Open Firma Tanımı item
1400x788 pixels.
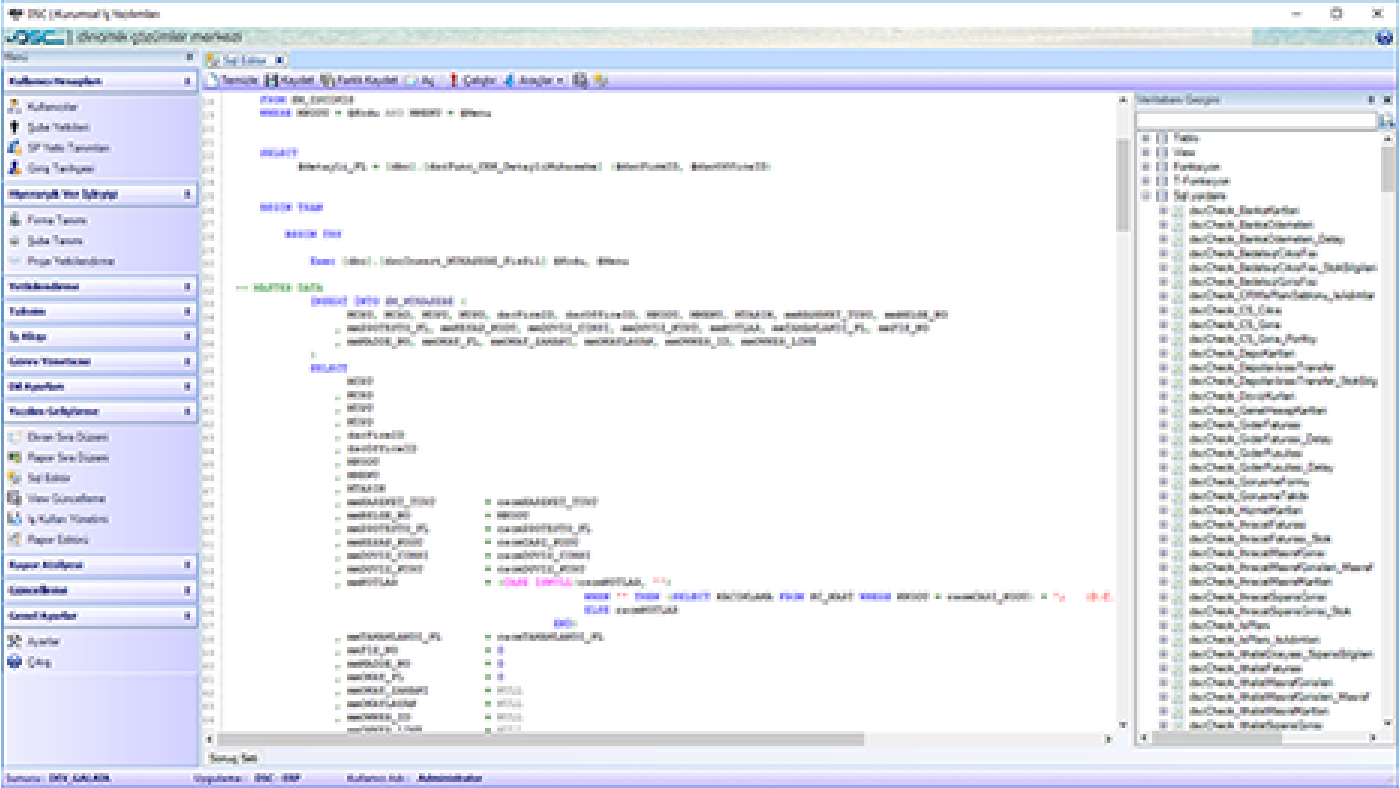47,220
